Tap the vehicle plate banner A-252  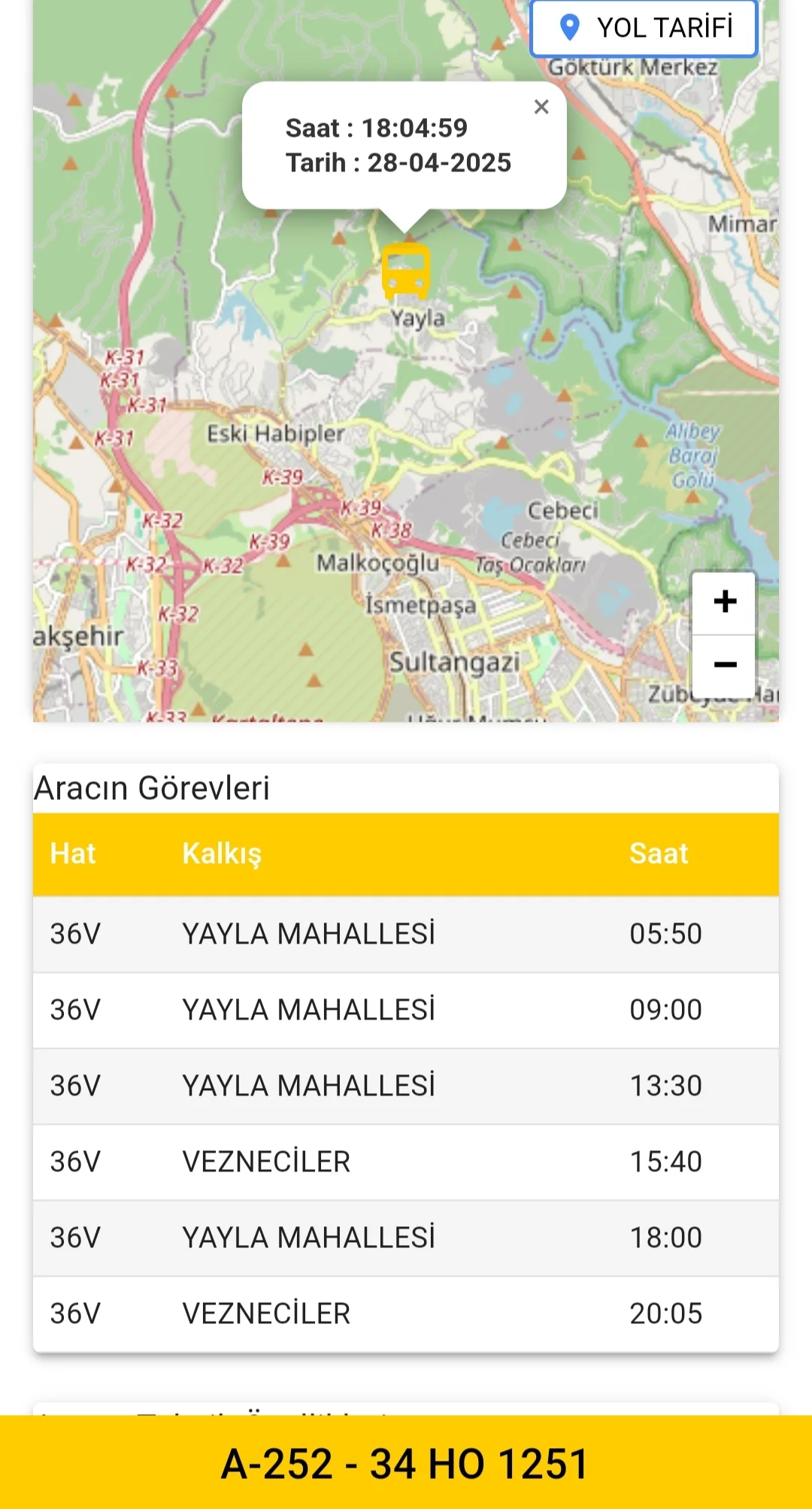tap(406, 1463)
